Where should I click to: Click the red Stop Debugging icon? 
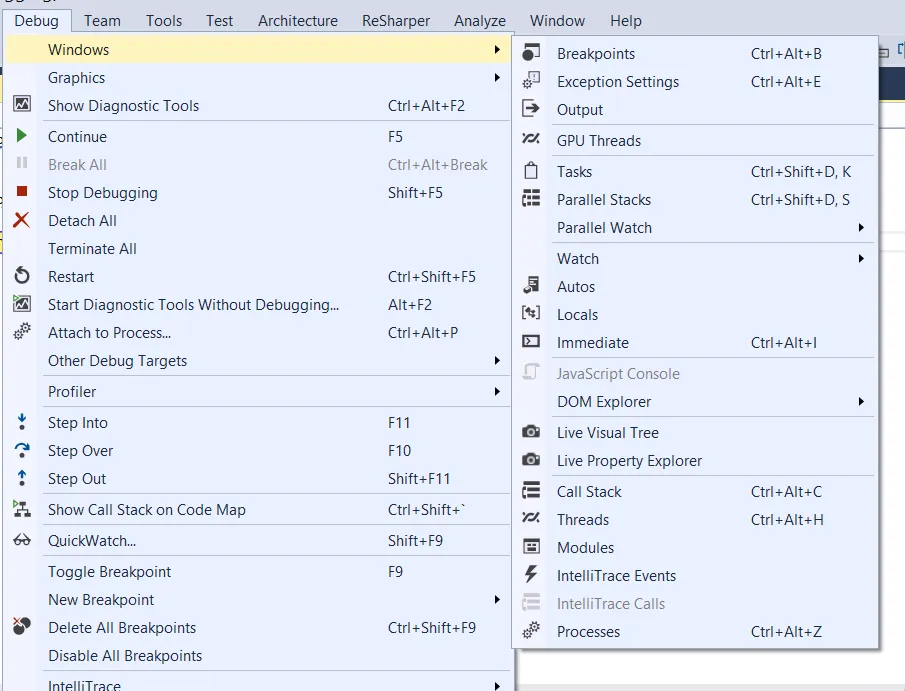pyautogui.click(x=22, y=193)
